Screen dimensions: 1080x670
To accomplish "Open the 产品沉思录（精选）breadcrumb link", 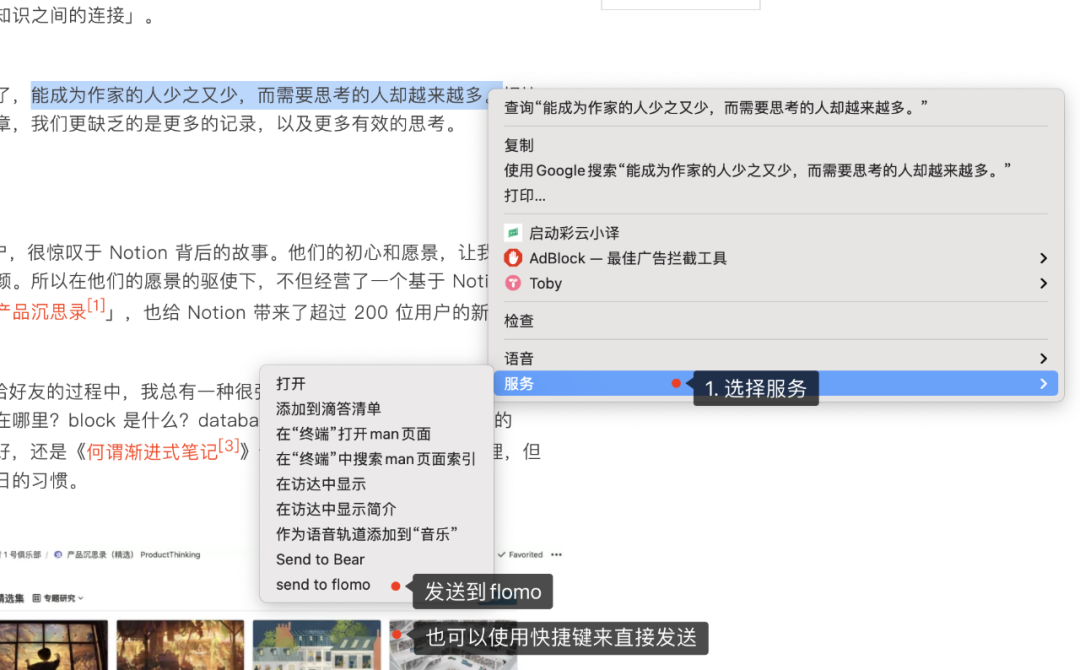I will click(99, 554).
